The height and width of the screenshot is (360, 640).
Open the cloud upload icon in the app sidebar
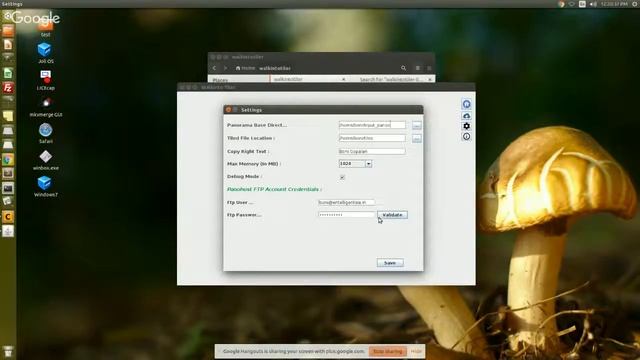point(467,116)
